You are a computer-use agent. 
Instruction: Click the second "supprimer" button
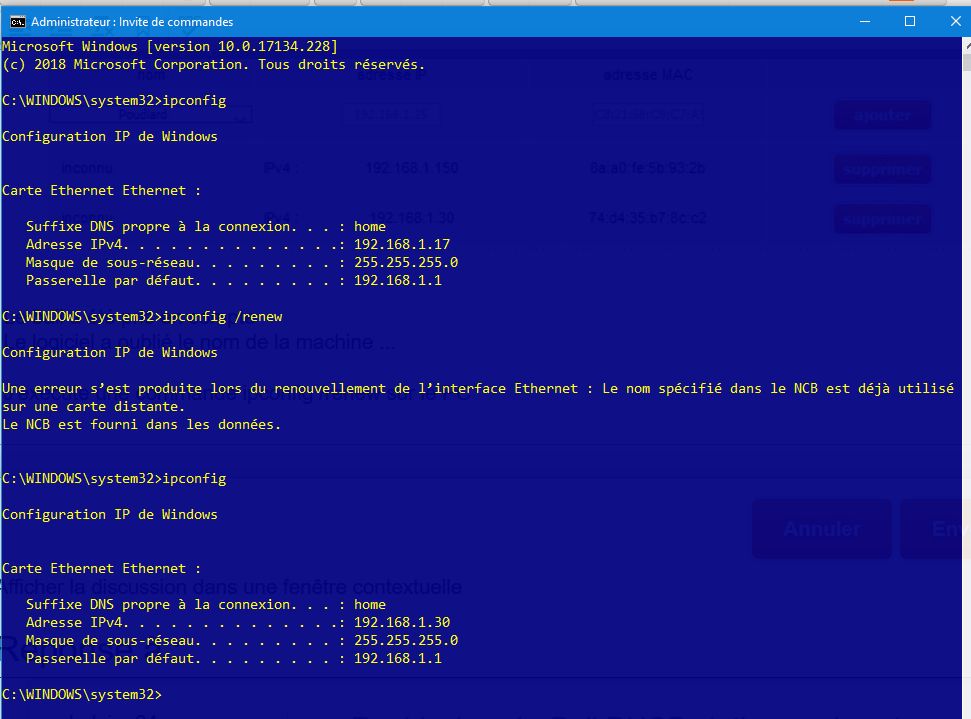click(881, 218)
